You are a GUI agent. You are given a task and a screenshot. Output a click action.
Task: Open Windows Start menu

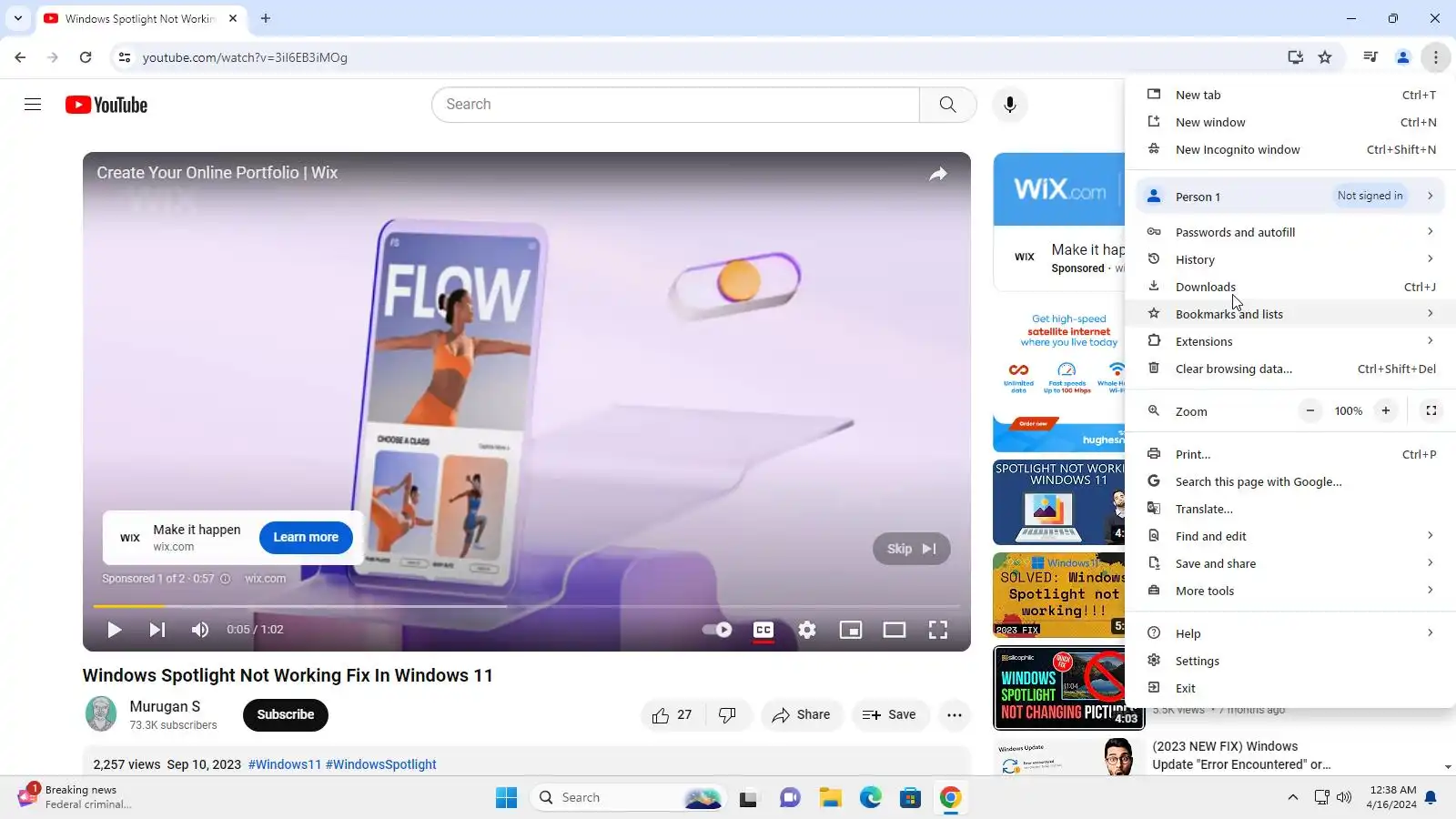pyautogui.click(x=506, y=798)
